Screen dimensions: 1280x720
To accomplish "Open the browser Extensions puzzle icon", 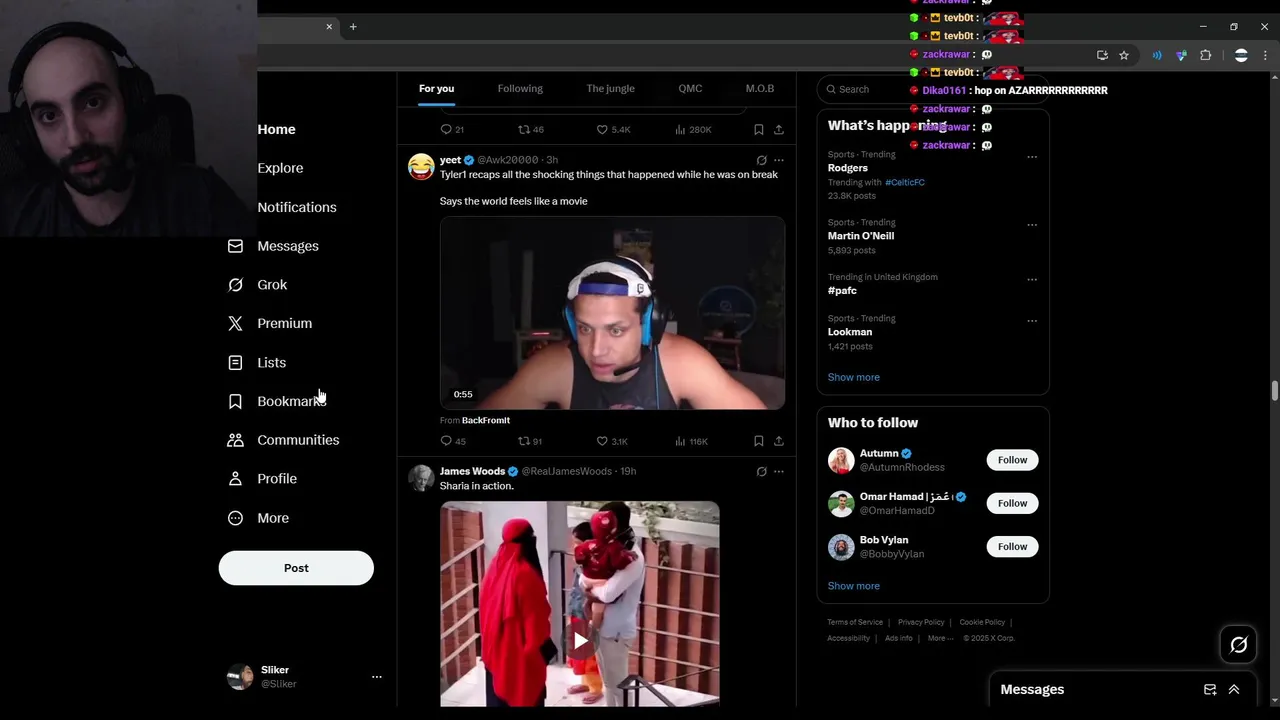I will [1205, 56].
